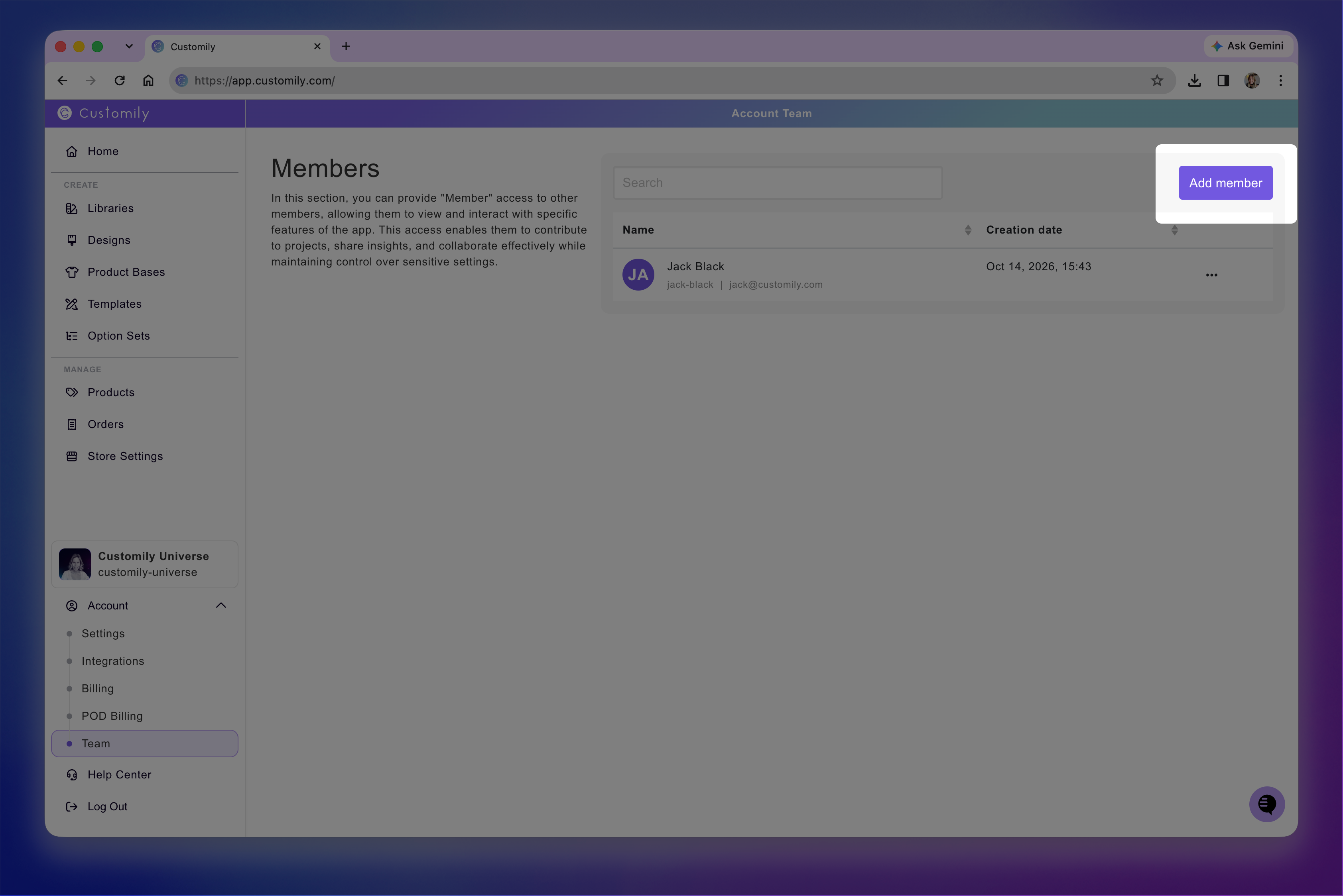The width and height of the screenshot is (1343, 896).
Task: Close the Customily browser tab
Action: (x=317, y=46)
